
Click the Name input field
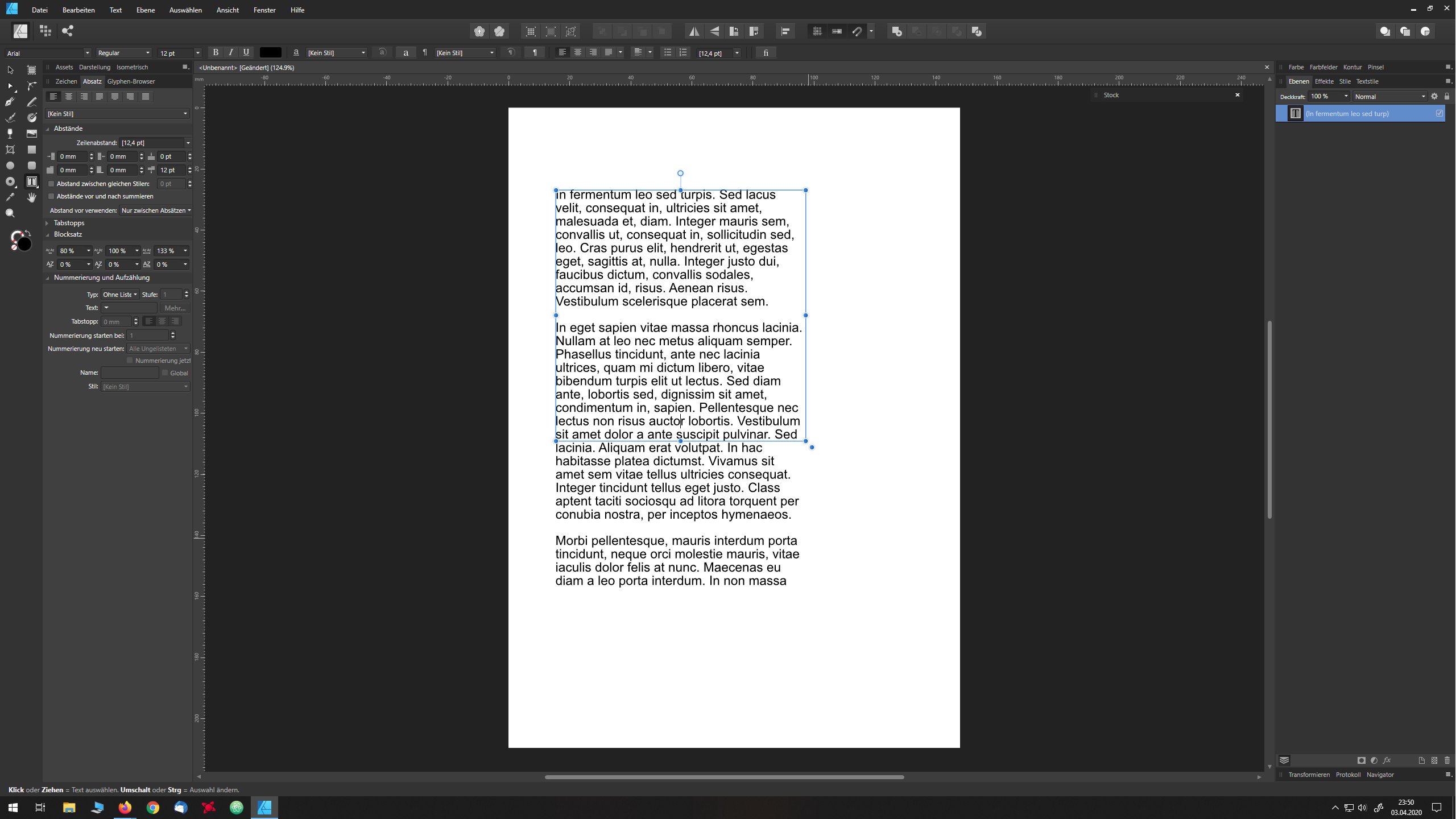click(x=130, y=373)
